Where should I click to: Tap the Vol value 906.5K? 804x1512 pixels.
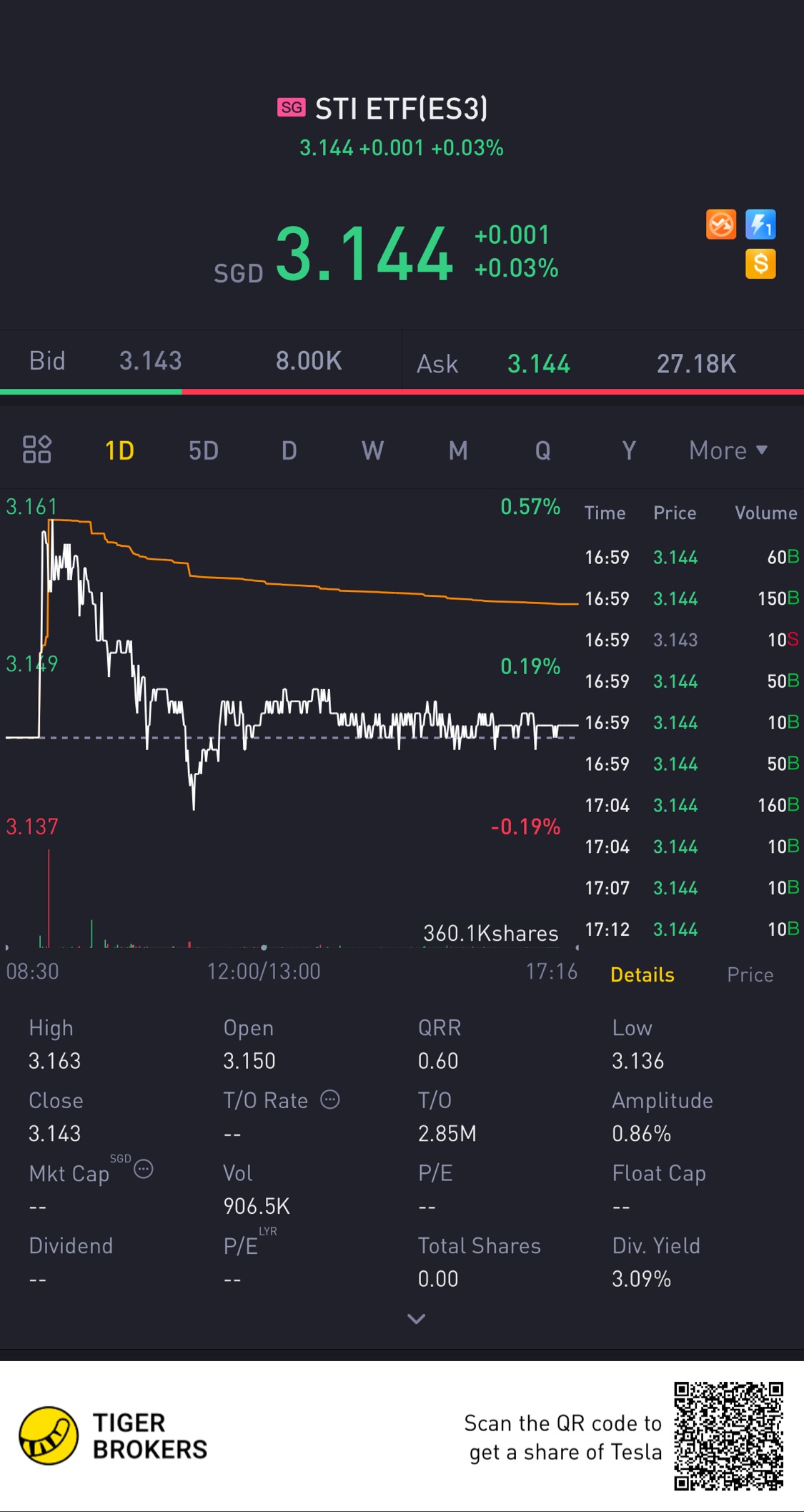click(x=256, y=1206)
